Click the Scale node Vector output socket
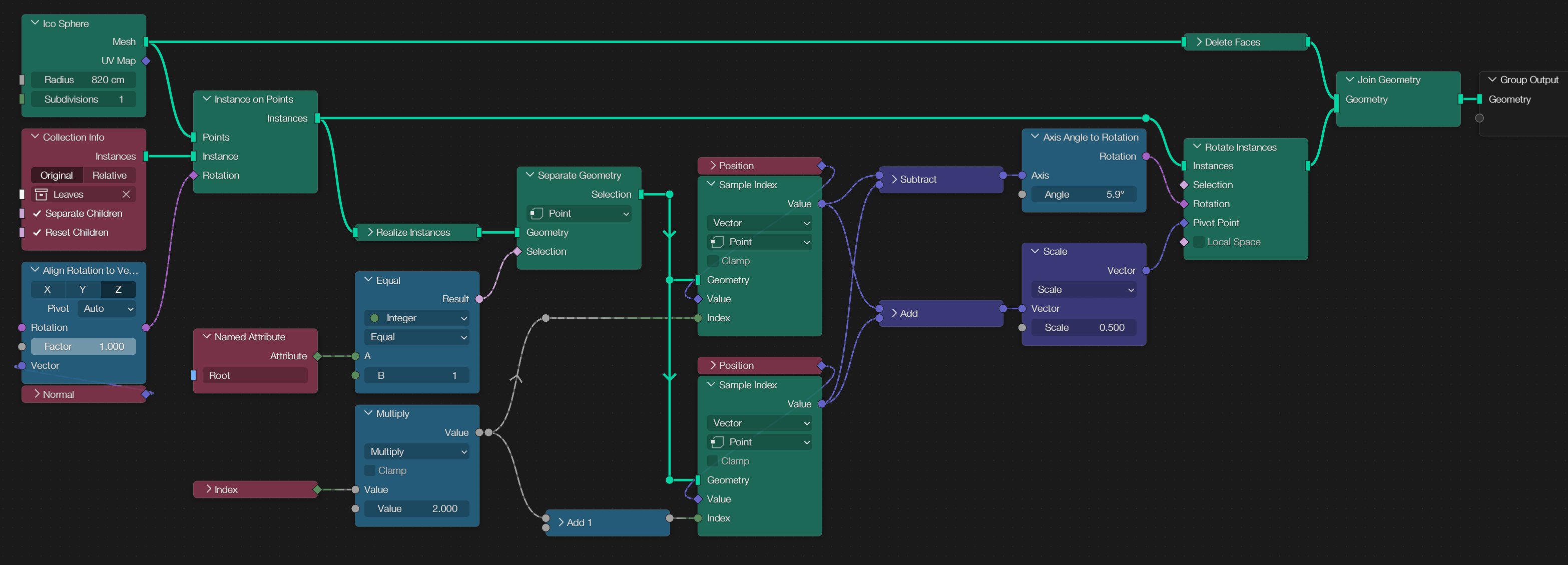The width and height of the screenshot is (1568, 565). tap(1146, 270)
